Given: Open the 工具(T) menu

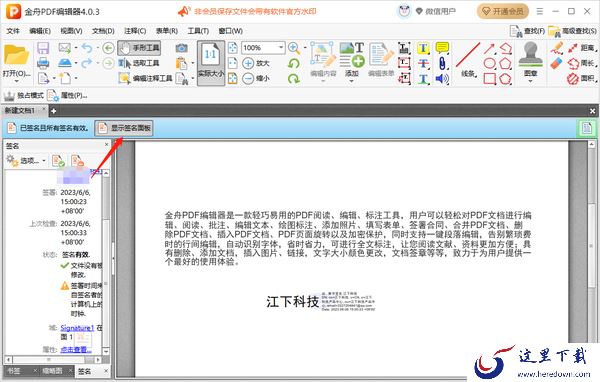Looking at the screenshot, I should pos(198,31).
